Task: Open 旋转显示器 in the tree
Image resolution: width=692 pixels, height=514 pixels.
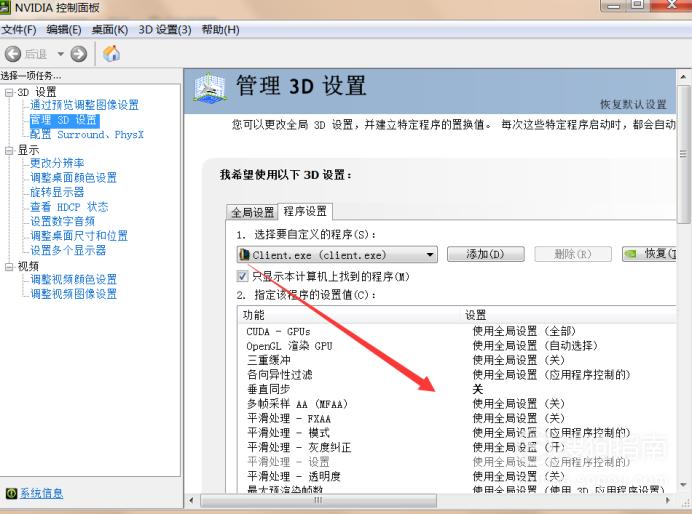Action: point(57,192)
